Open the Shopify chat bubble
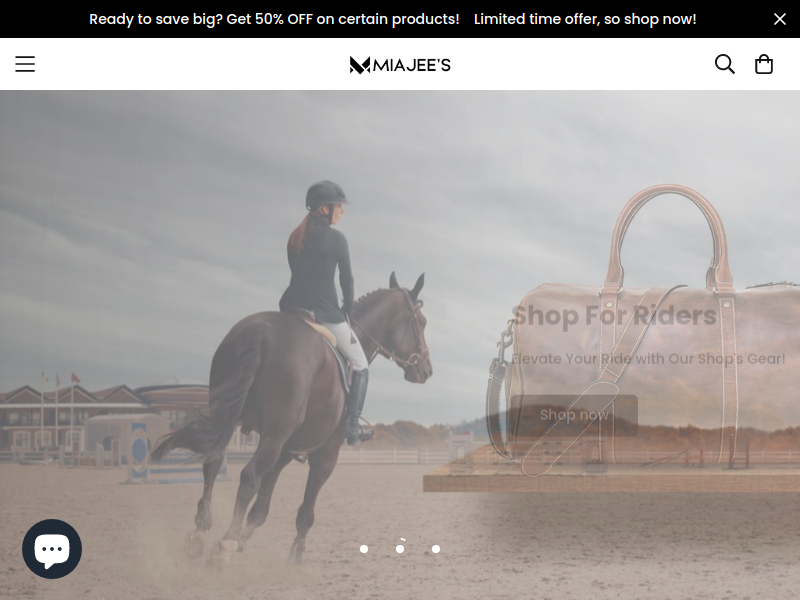Viewport: 800px width, 600px height. click(x=52, y=548)
